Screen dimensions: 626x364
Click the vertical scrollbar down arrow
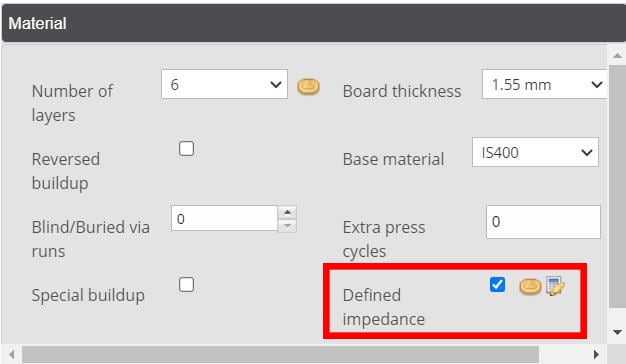pyautogui.click(x=617, y=332)
